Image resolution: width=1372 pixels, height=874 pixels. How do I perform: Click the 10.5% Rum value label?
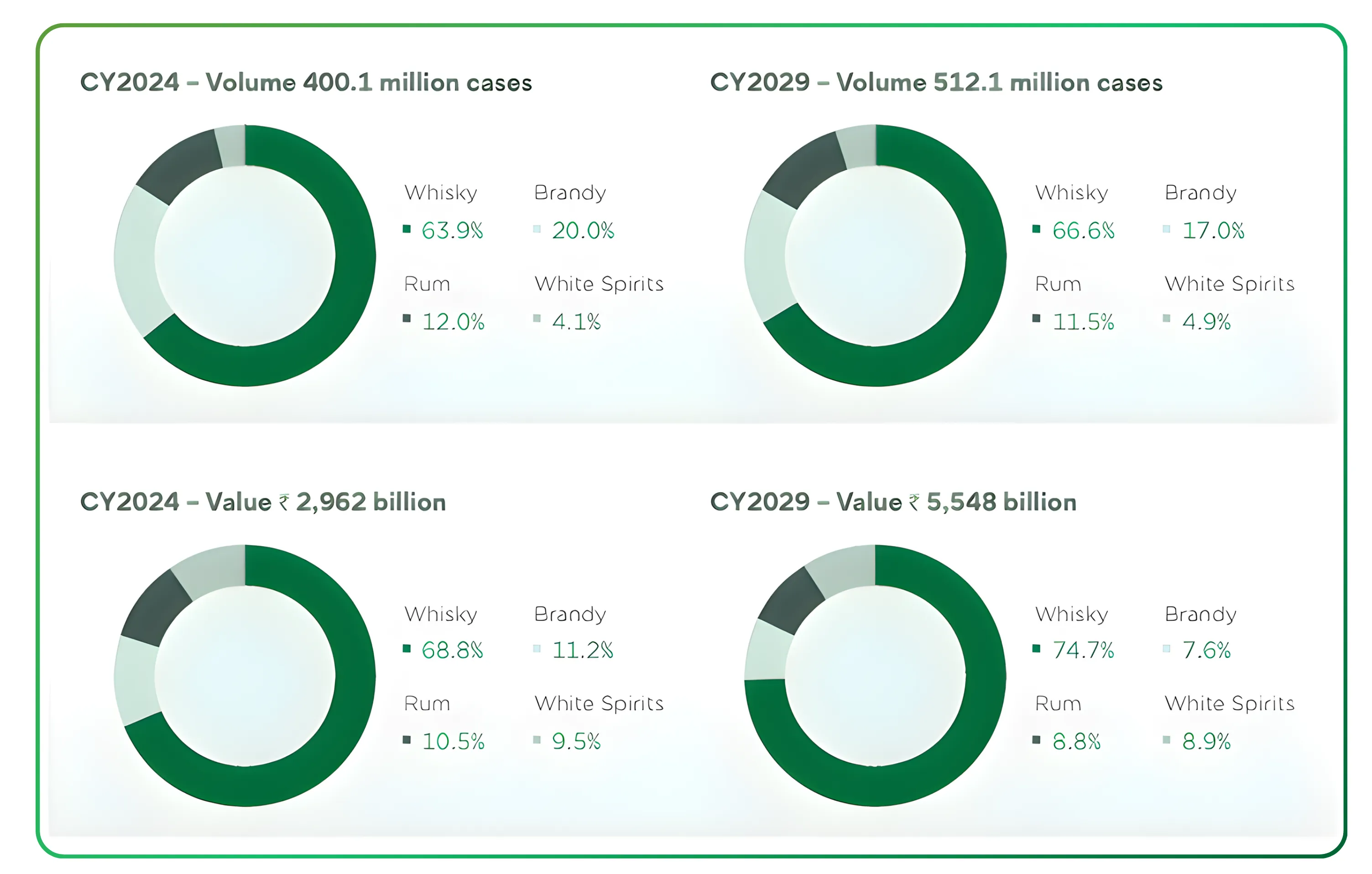453,741
